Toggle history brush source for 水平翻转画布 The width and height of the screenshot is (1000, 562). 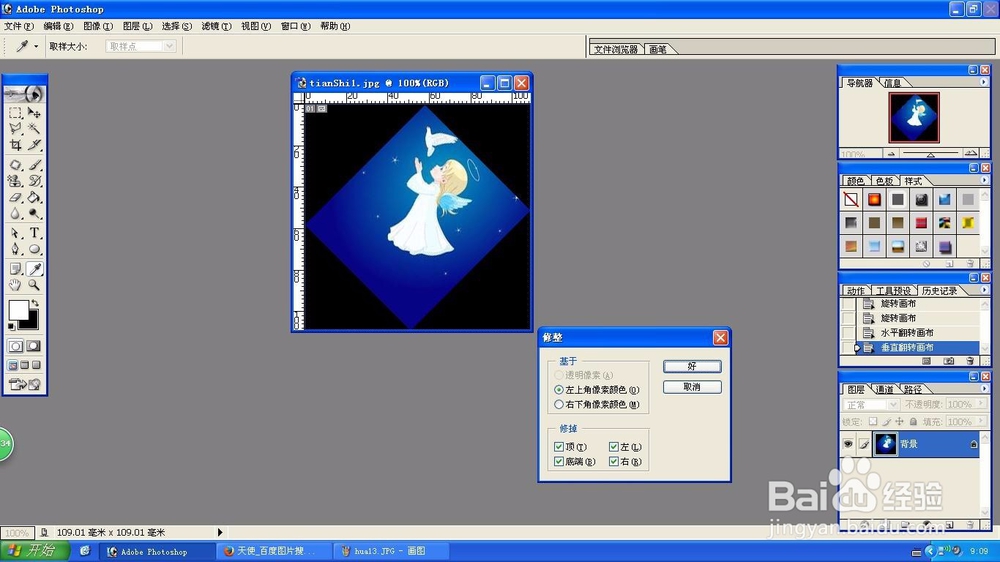click(848, 332)
